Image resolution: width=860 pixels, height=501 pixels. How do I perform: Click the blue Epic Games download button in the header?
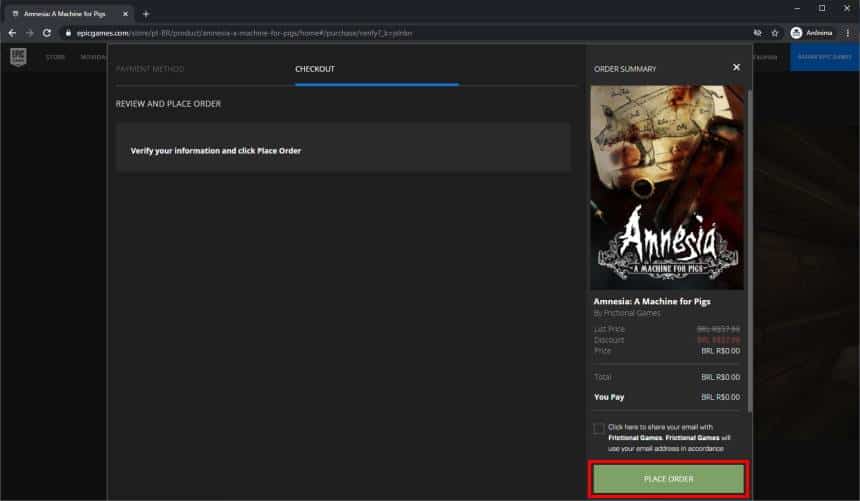824,57
